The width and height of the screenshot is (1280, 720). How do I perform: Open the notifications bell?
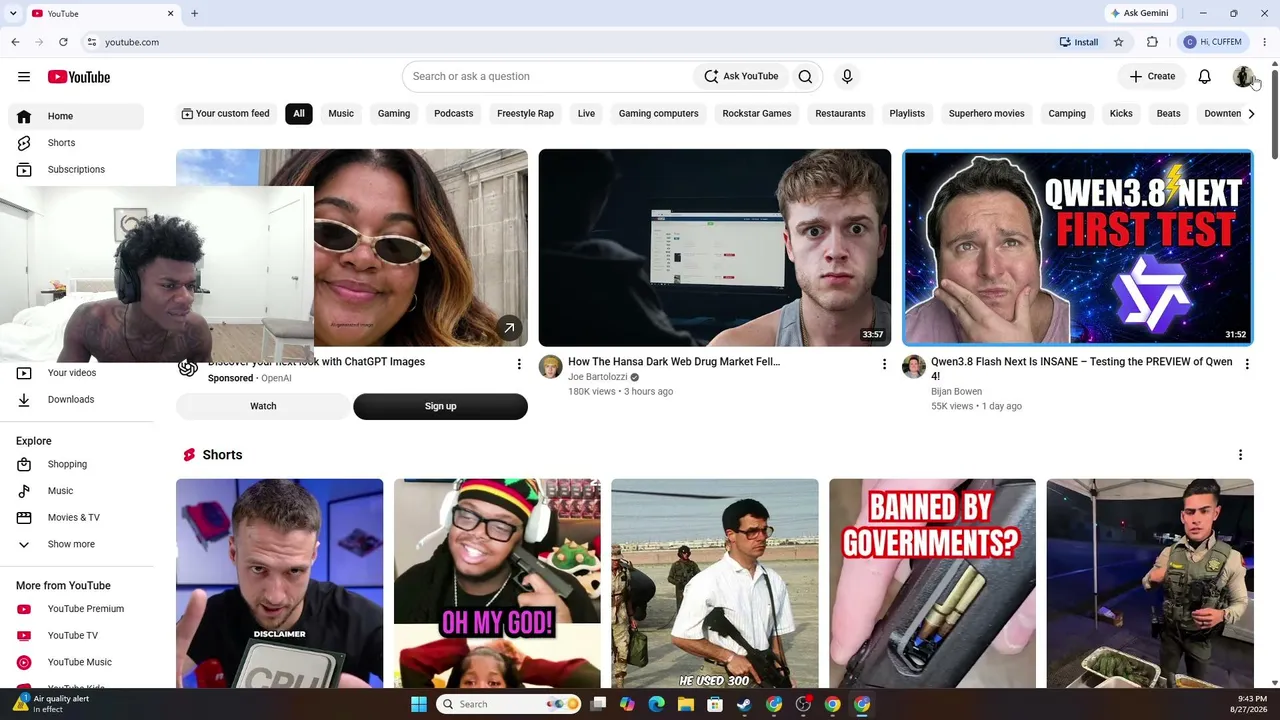point(1205,77)
